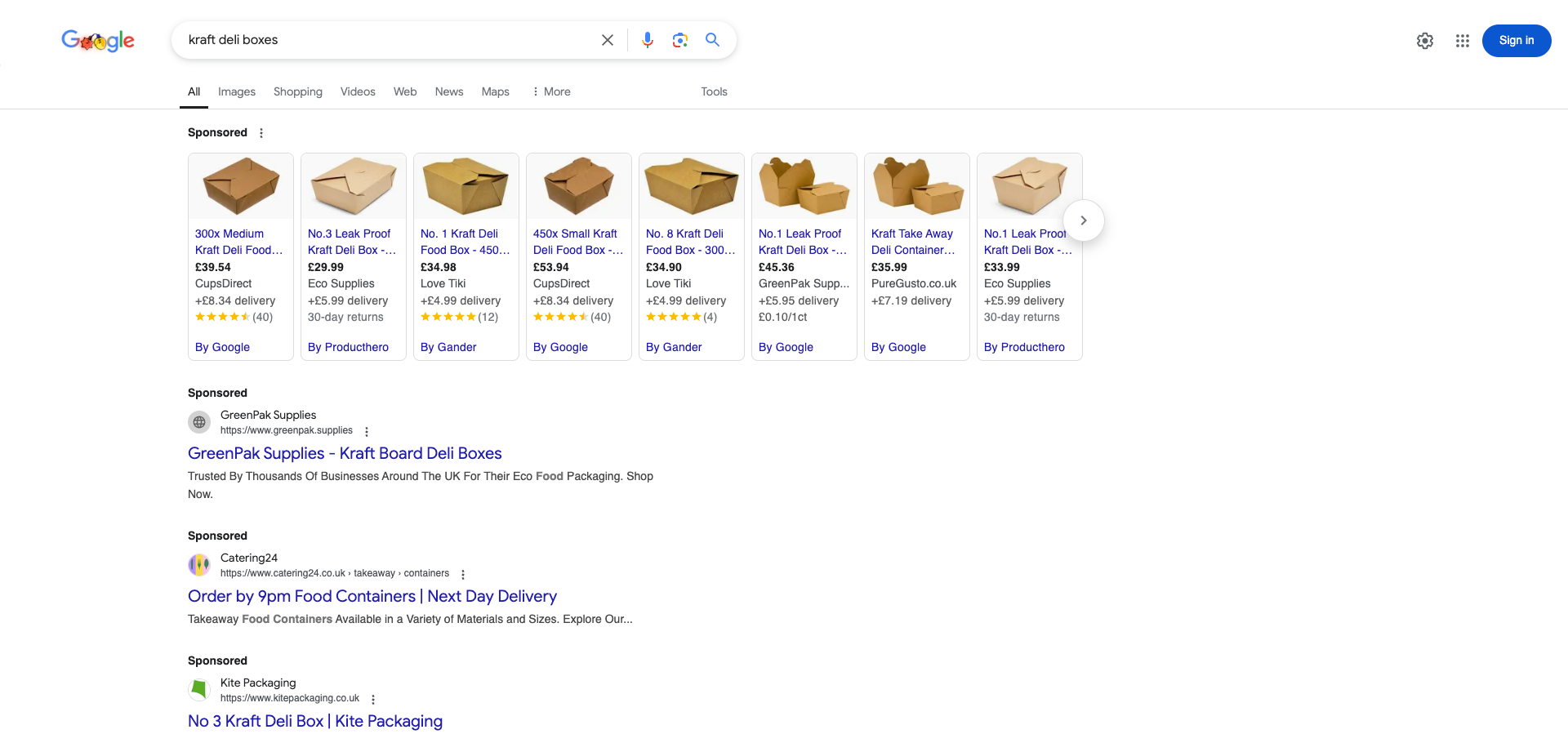Click By Gander under £34.98 product
The height and width of the screenshot is (734, 1568).
[448, 347]
